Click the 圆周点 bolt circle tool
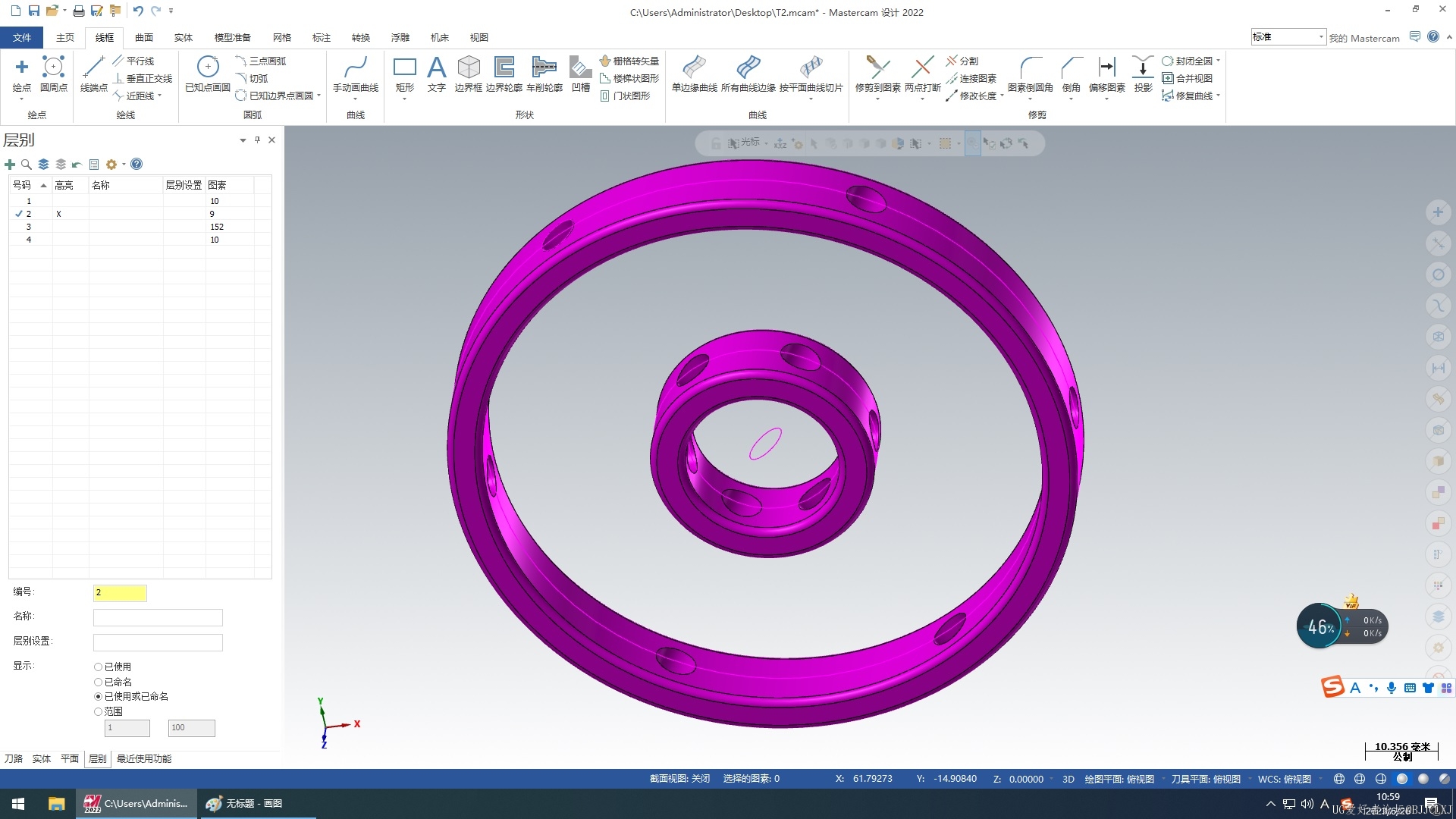The height and width of the screenshot is (819, 1456). pos(53,74)
